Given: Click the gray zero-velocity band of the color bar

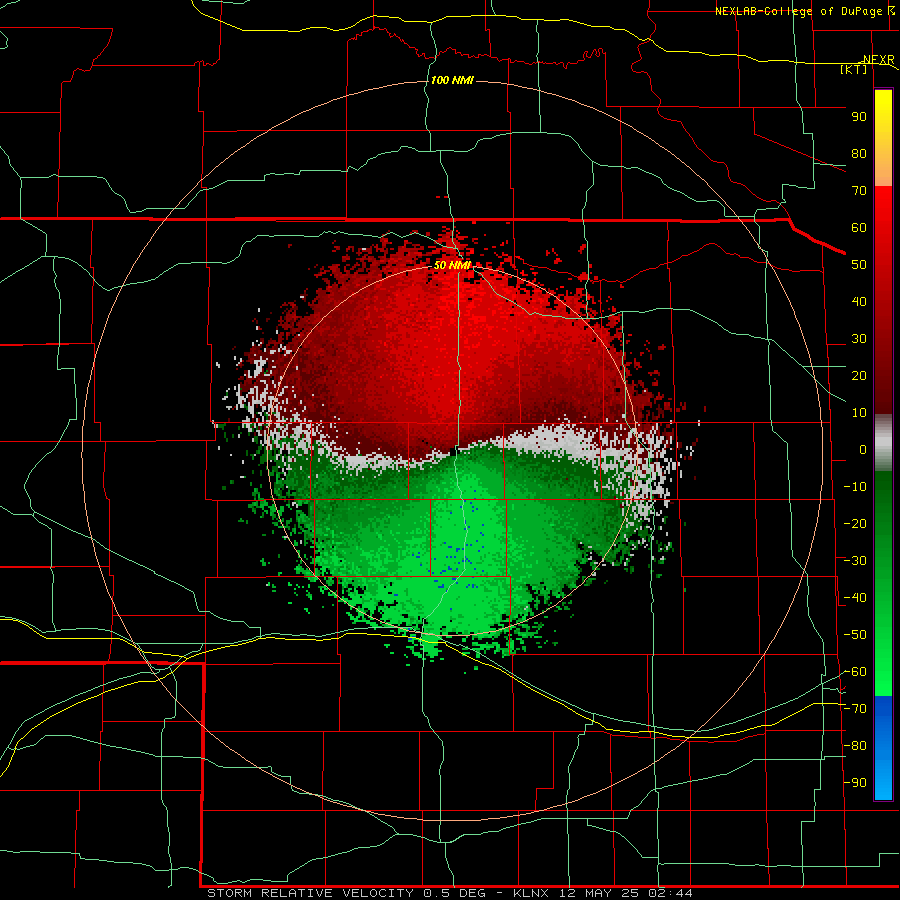Looking at the screenshot, I should click(x=883, y=442).
